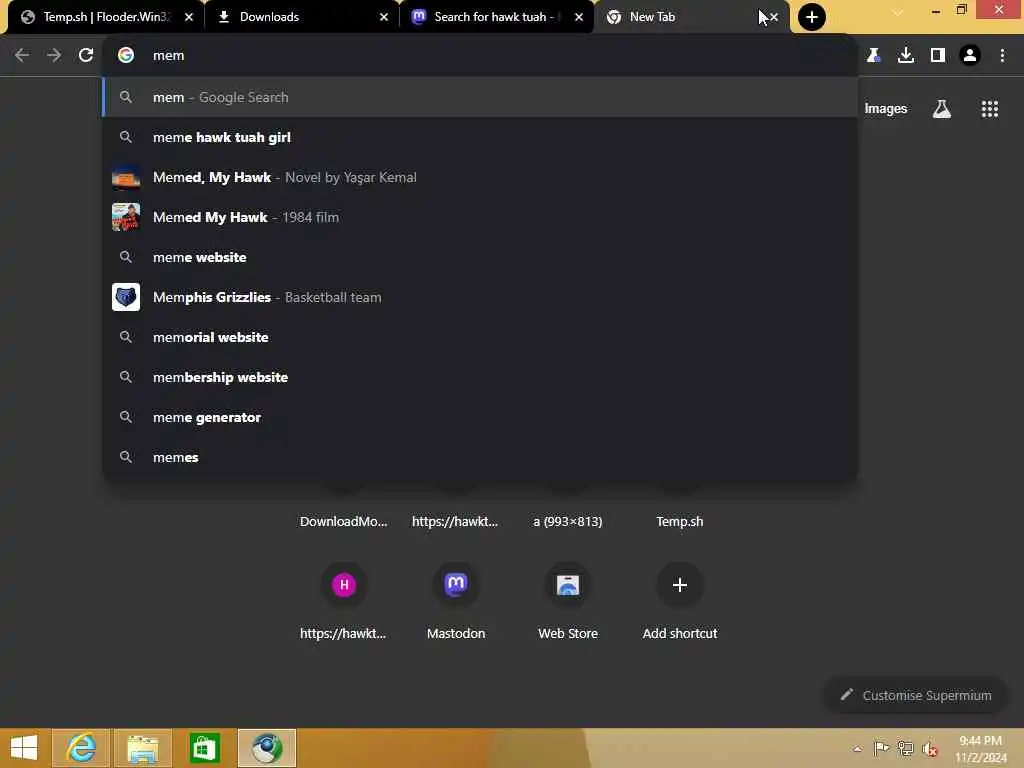Choose 'membership website' suggestion
This screenshot has width=1024, height=768.
click(480, 377)
